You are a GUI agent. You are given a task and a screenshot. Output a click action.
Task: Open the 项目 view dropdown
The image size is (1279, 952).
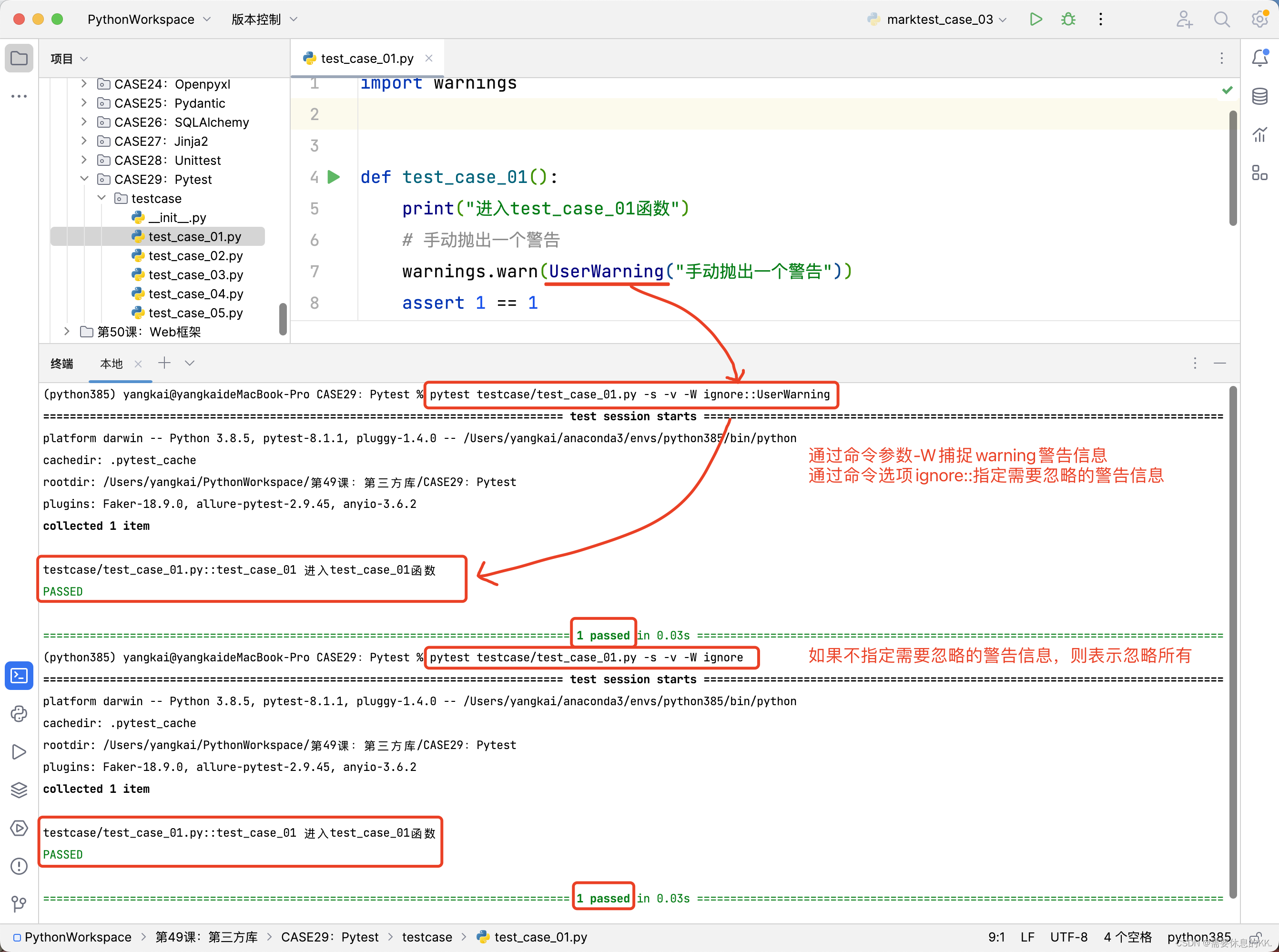click(69, 59)
